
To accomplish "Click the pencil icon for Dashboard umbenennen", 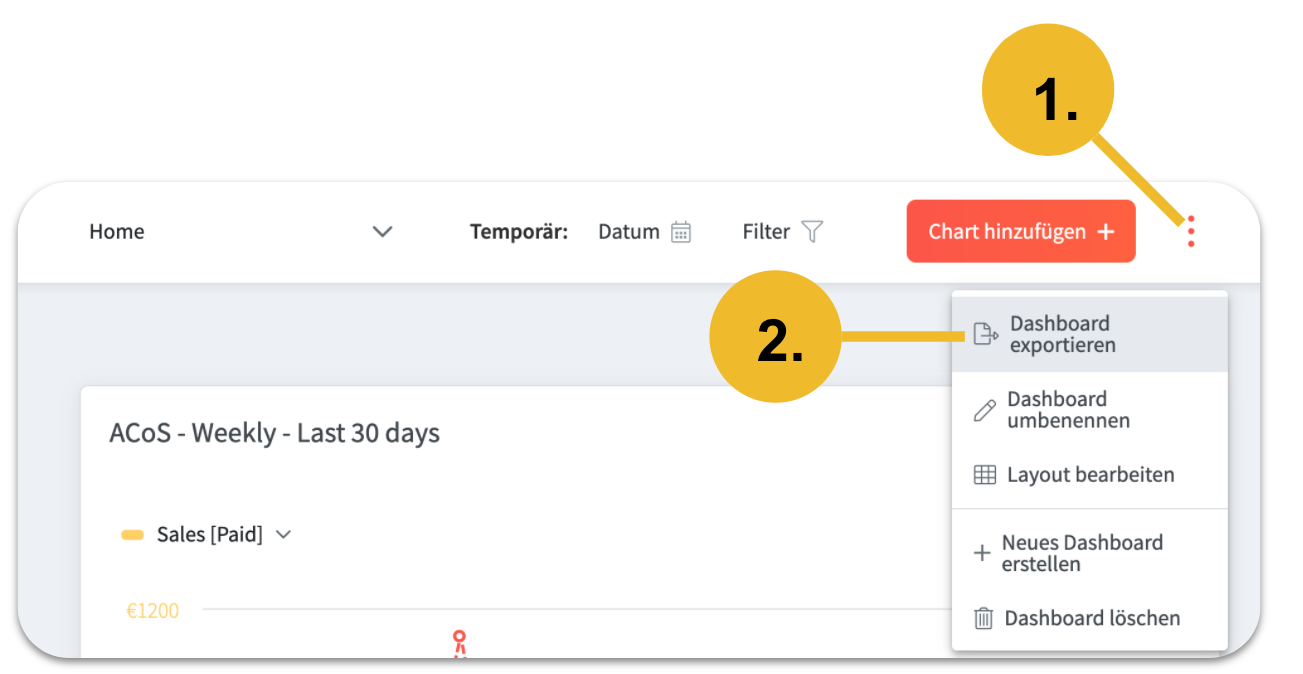I will point(984,410).
